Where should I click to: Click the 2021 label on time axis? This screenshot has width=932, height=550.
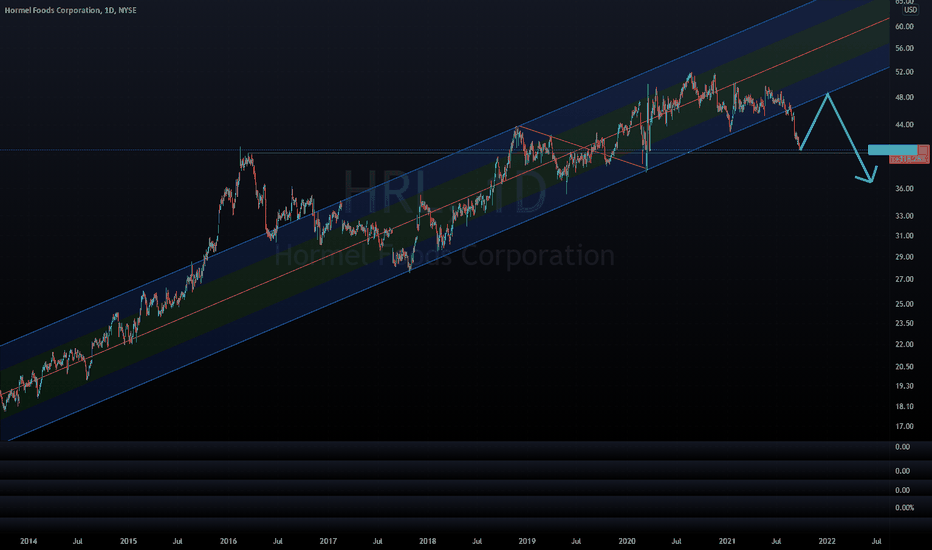[x=727, y=541]
